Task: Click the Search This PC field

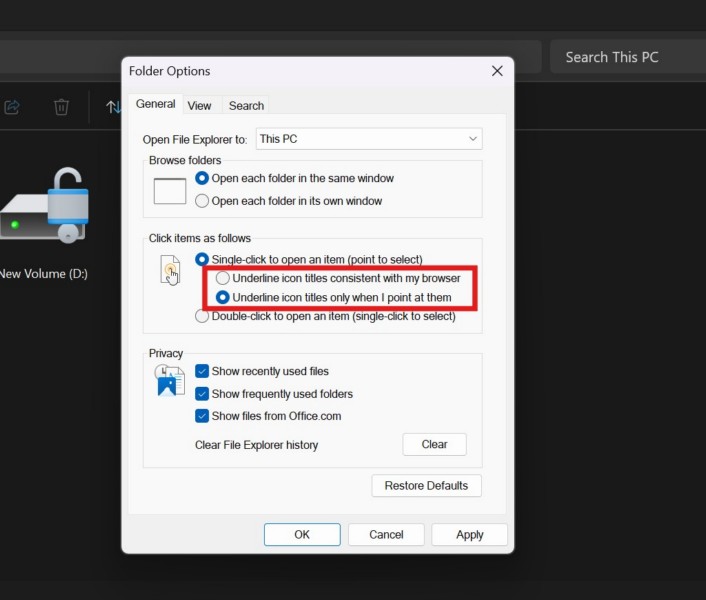Action: click(625, 57)
